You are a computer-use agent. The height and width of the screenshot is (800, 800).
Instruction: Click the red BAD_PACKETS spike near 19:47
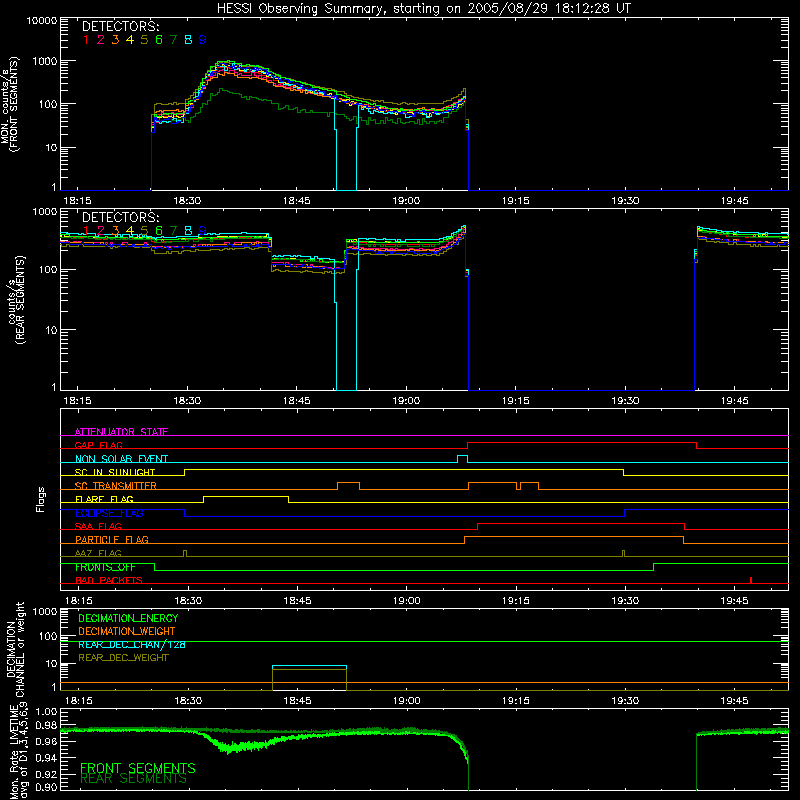[751, 580]
